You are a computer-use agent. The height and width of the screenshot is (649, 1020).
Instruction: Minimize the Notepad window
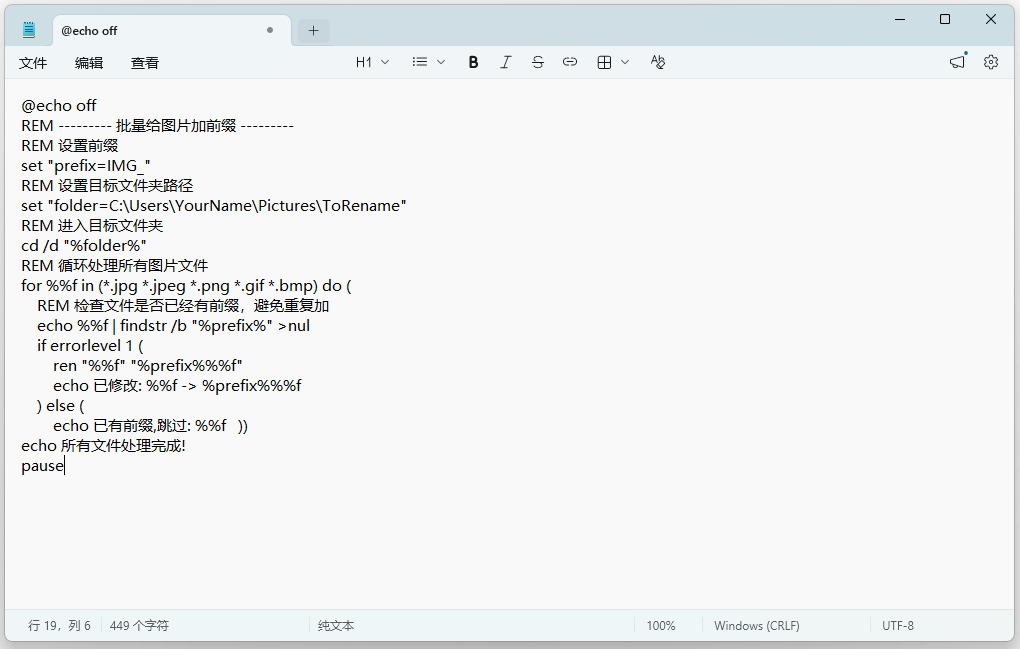[900, 20]
